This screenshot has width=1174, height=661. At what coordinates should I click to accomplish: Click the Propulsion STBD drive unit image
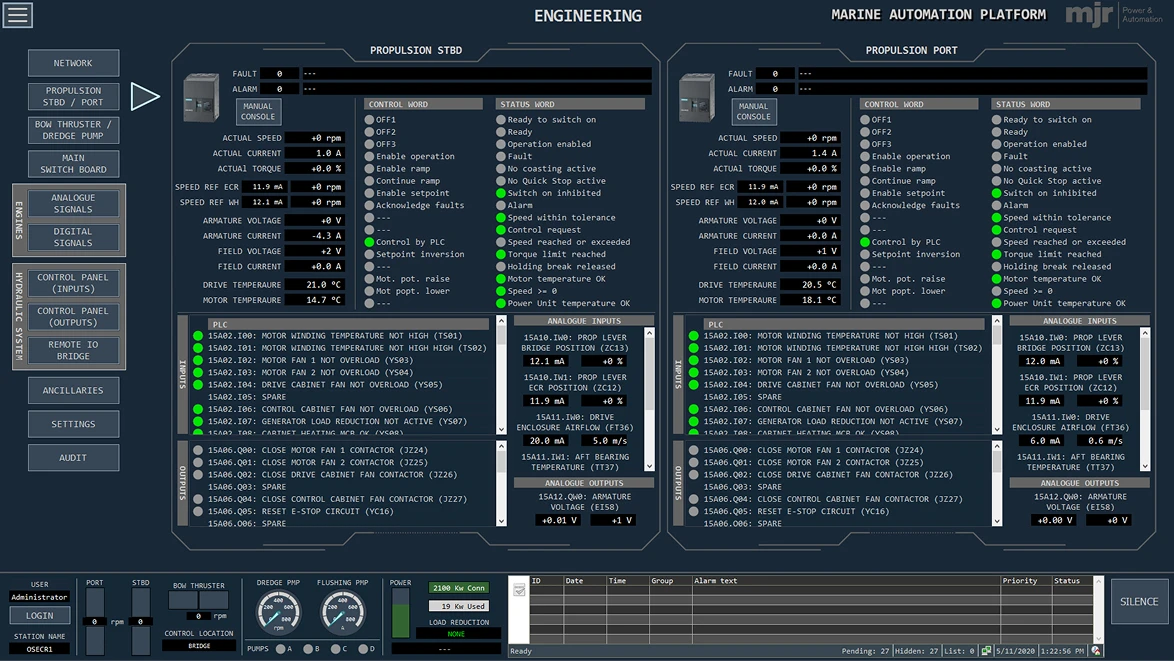pos(201,97)
